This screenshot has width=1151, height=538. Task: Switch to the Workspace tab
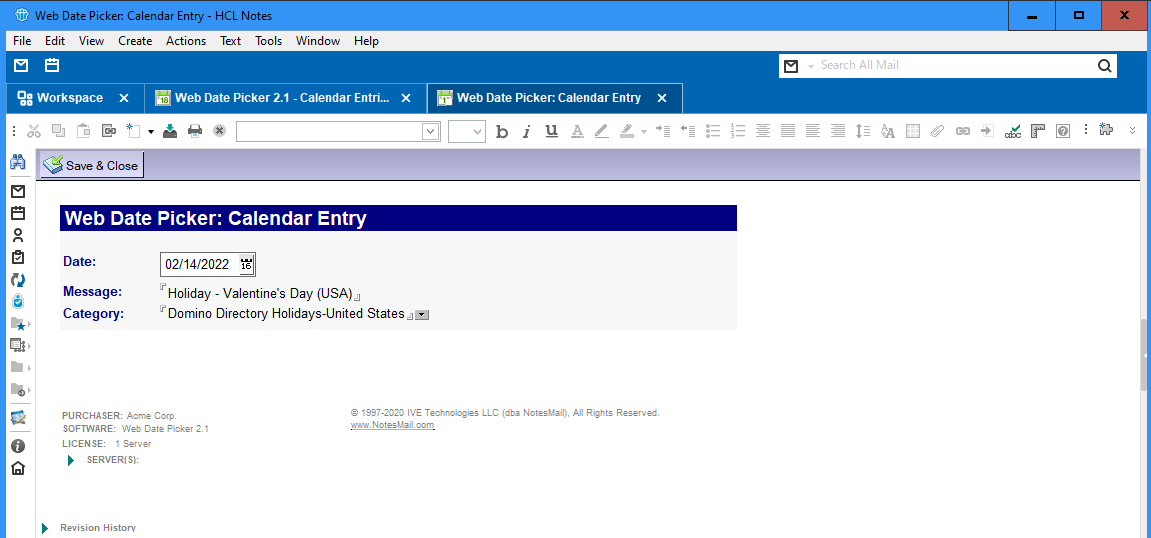[70, 98]
